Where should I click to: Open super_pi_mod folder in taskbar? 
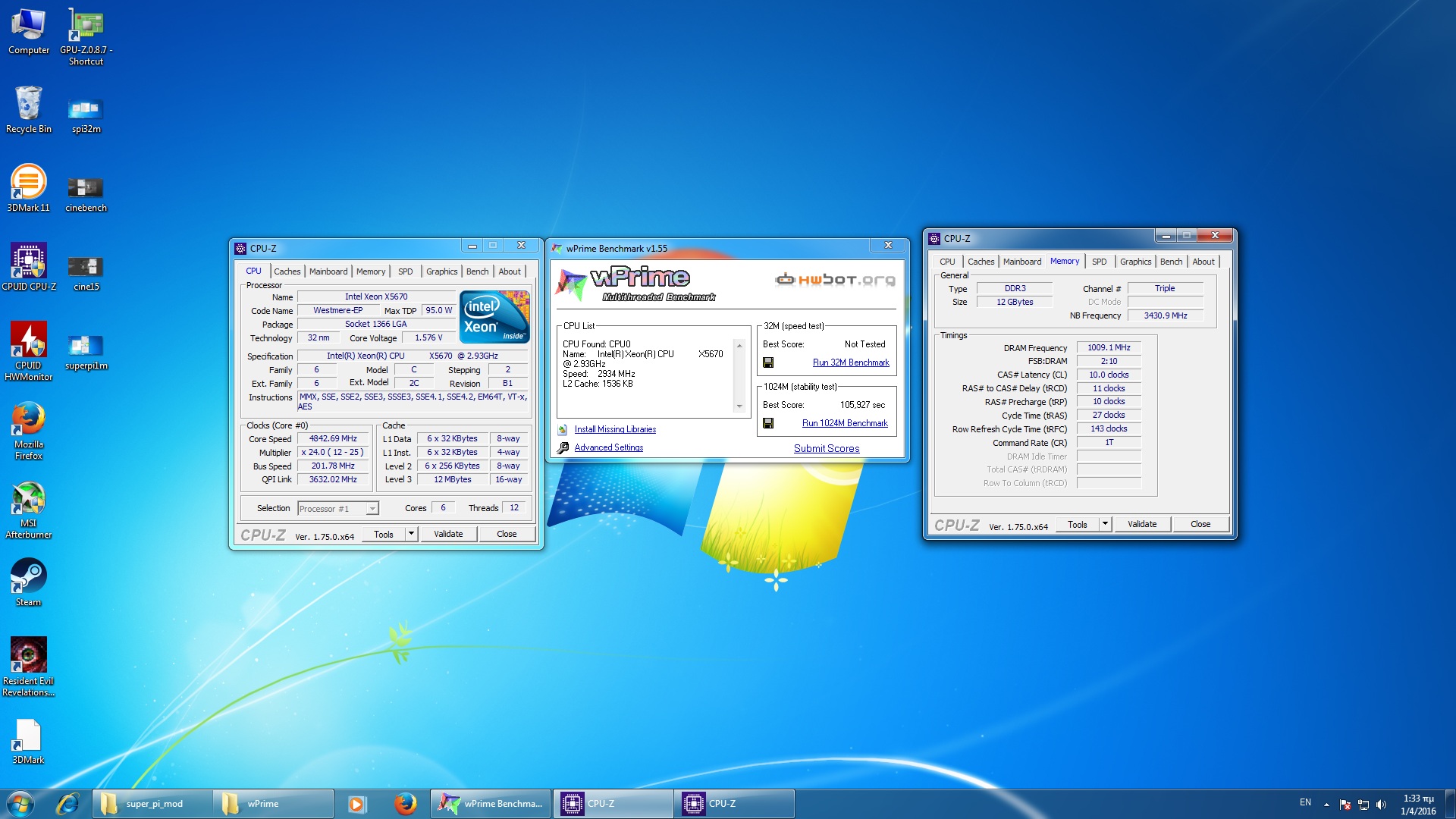click(152, 804)
